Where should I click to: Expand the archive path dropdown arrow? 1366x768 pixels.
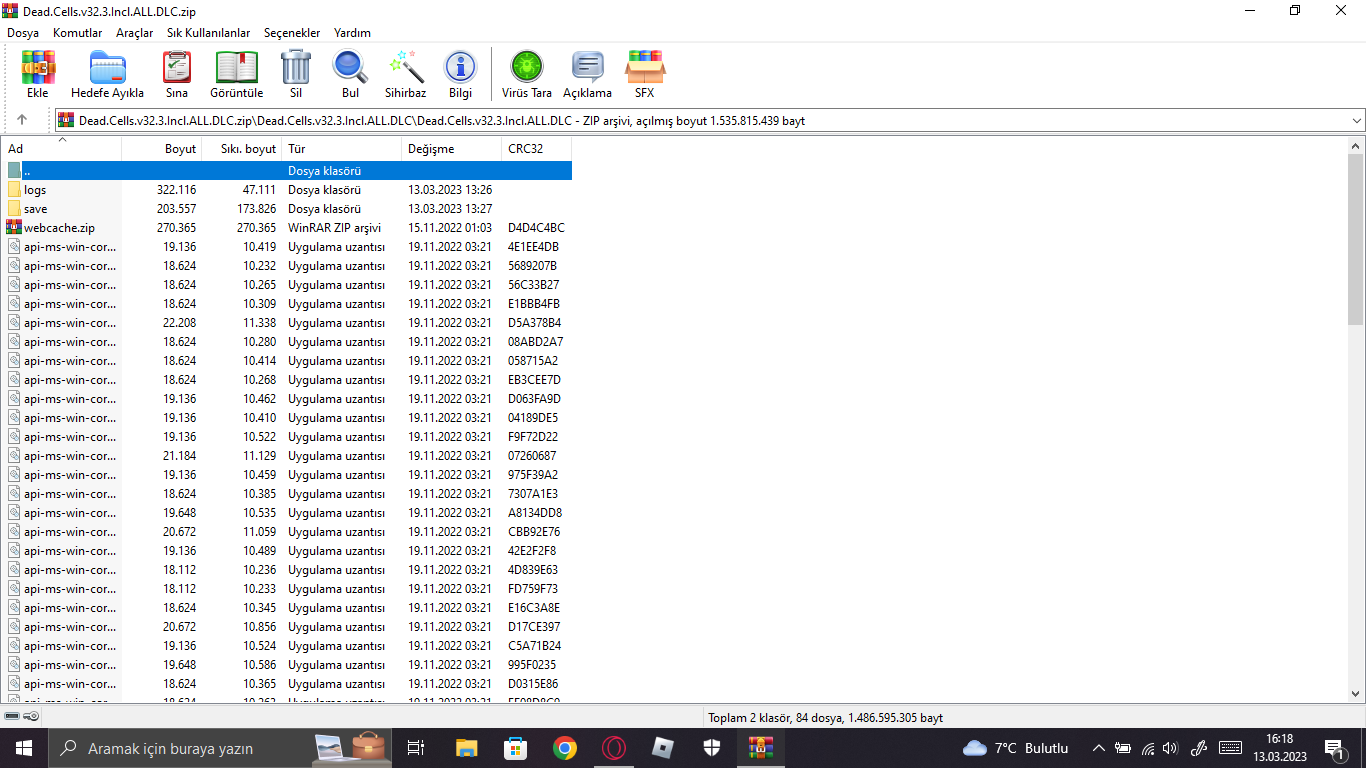coord(1357,121)
